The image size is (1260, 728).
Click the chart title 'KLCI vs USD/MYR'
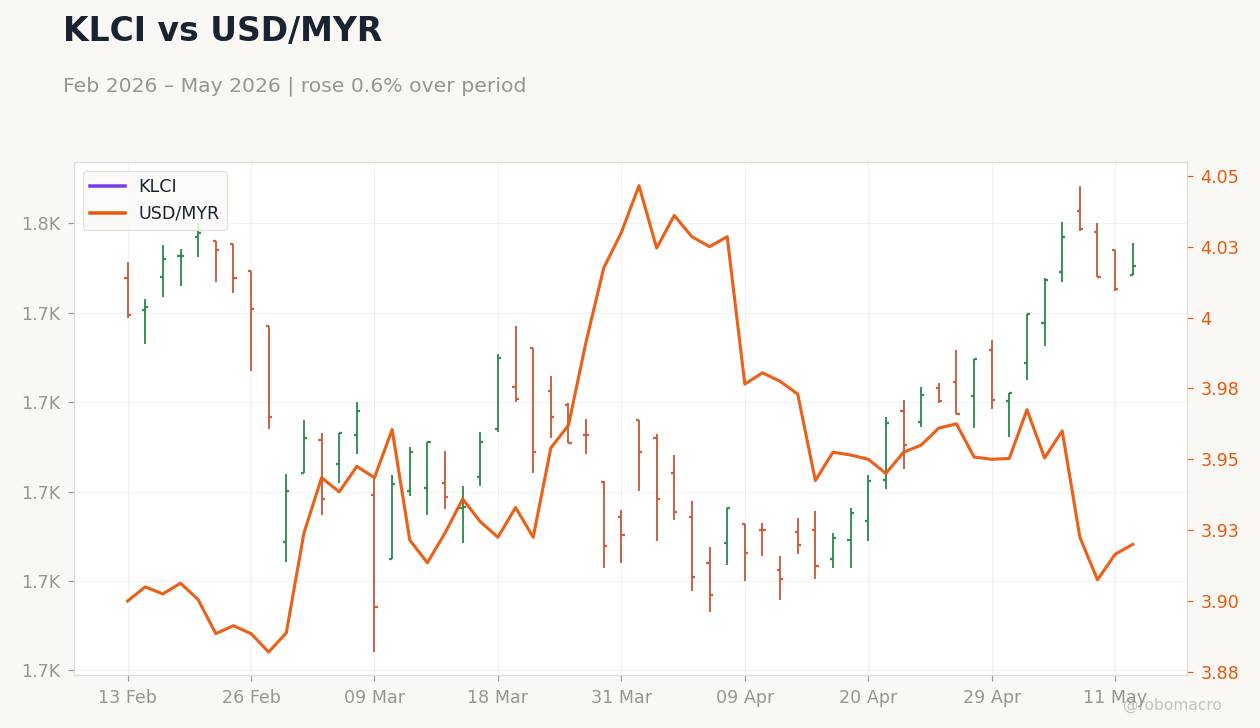coord(222,31)
